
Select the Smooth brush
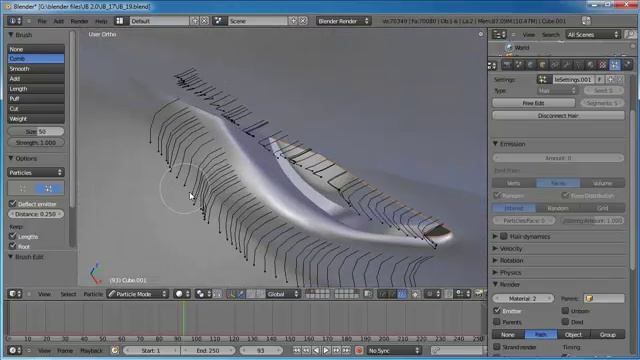tap(36, 69)
